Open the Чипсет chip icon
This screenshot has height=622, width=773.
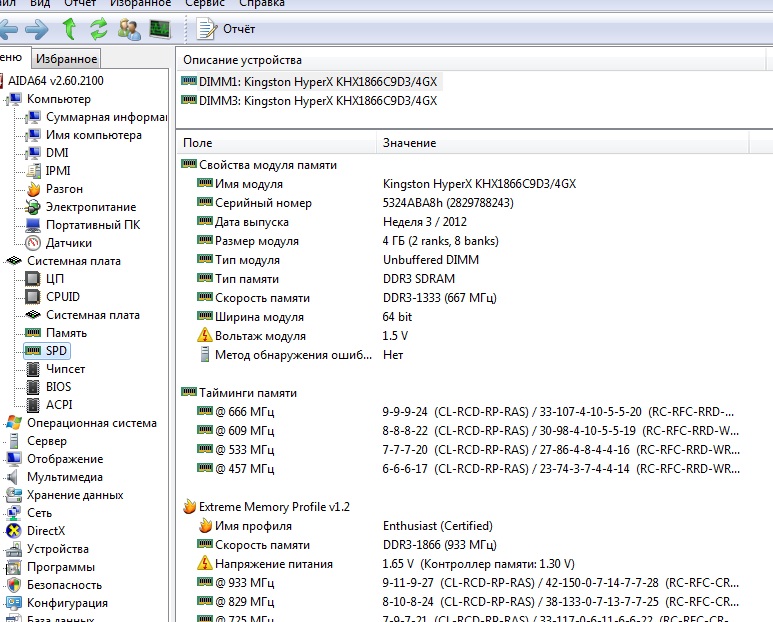coord(33,369)
